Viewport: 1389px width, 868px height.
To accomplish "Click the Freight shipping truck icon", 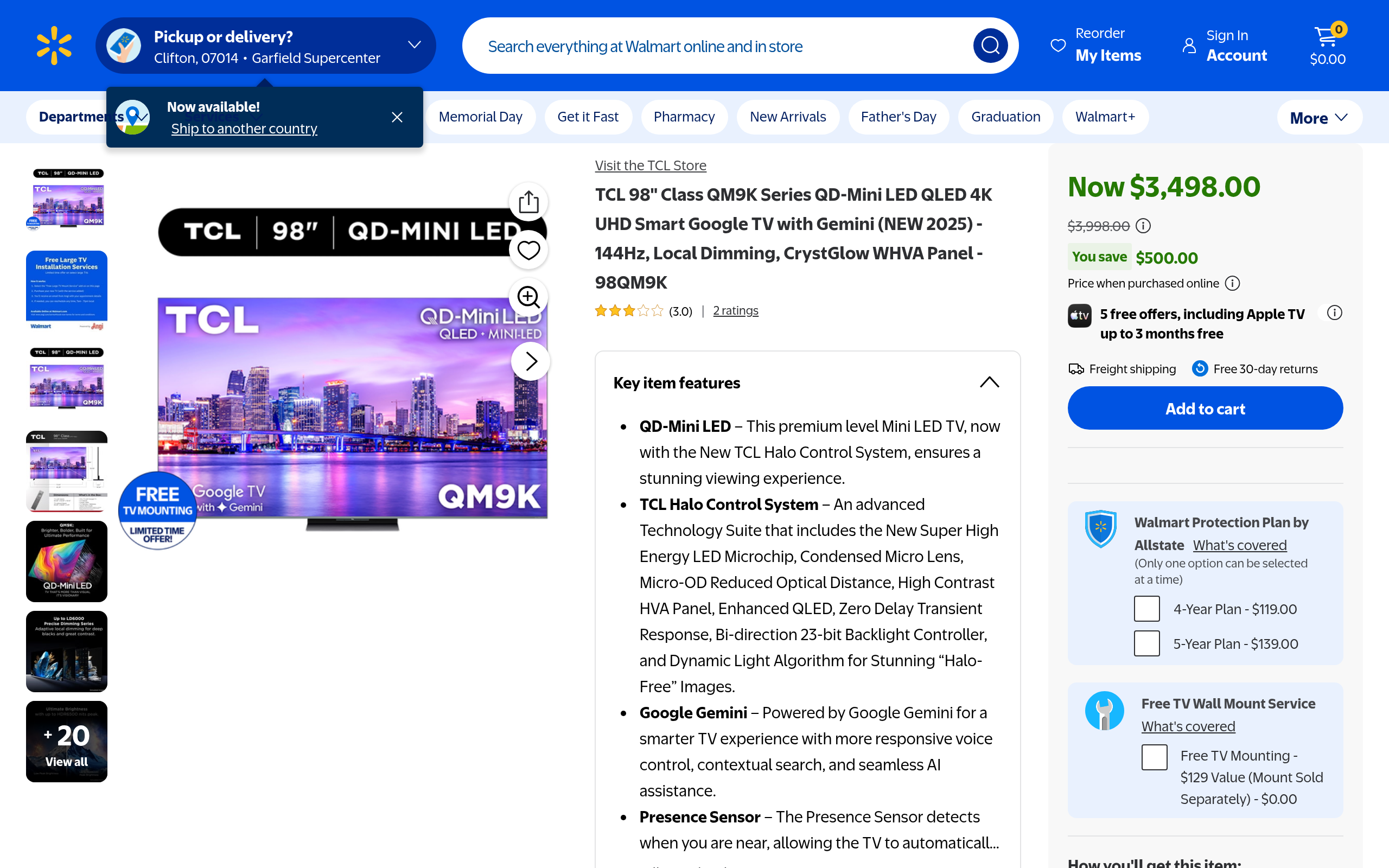I will coord(1075,369).
